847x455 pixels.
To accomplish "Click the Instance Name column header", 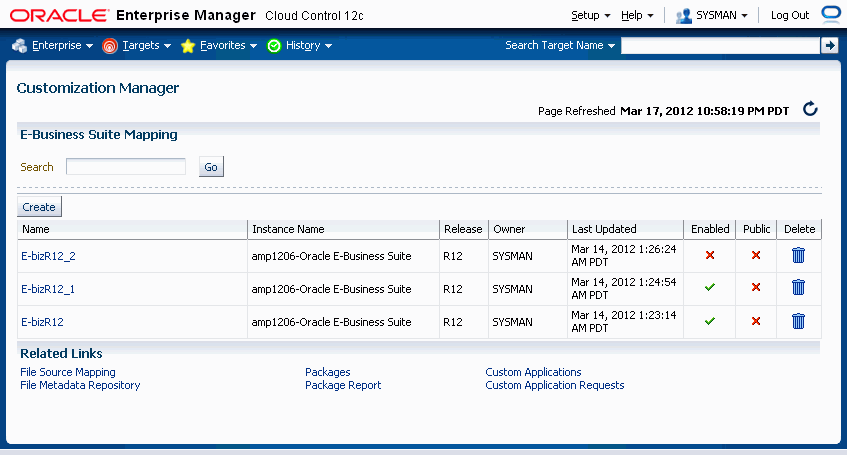I will coord(343,229).
